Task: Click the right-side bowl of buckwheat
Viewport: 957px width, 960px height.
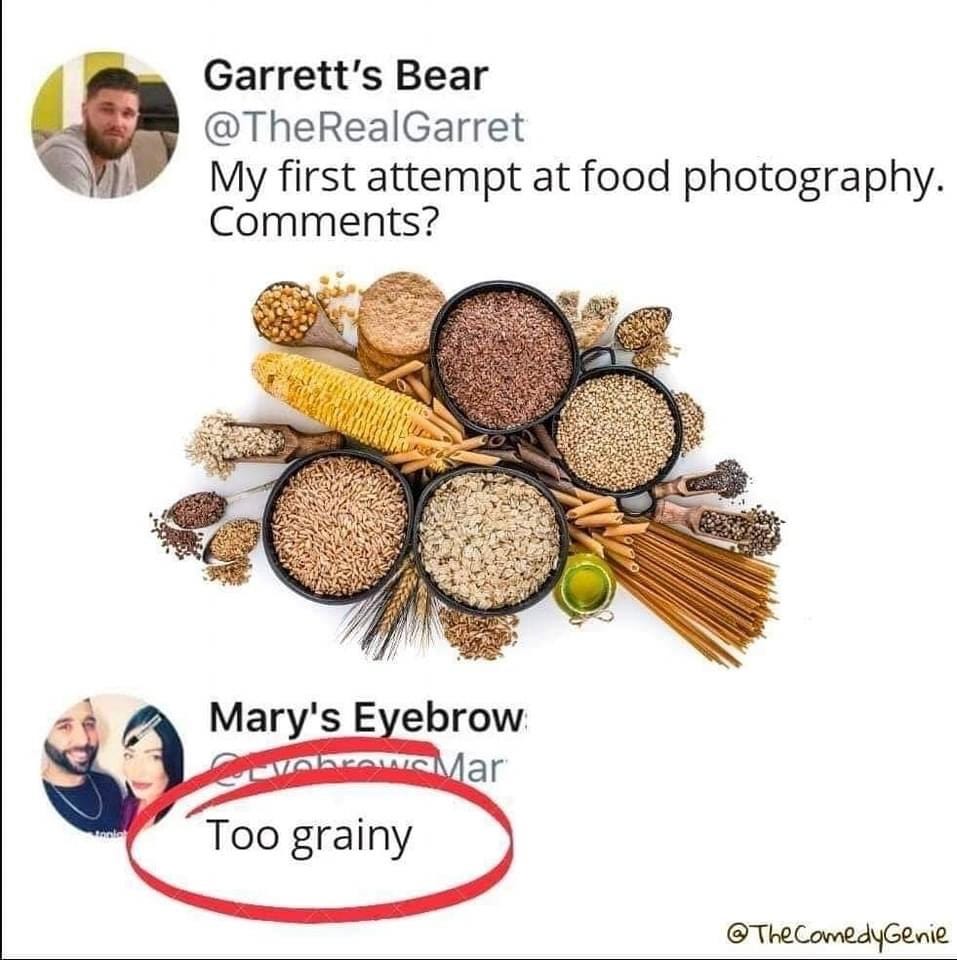Action: [x=617, y=432]
